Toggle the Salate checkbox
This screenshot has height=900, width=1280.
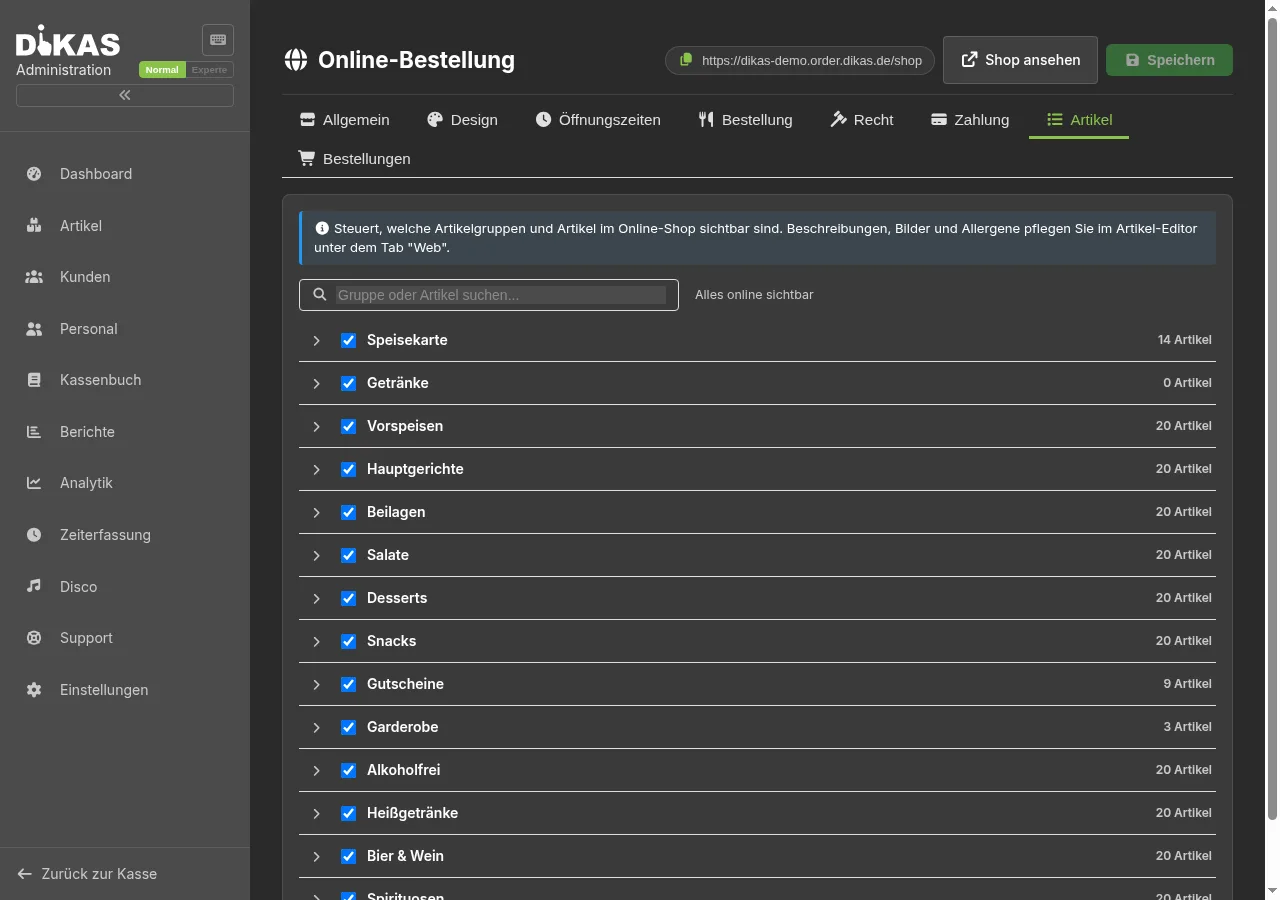tap(348, 555)
